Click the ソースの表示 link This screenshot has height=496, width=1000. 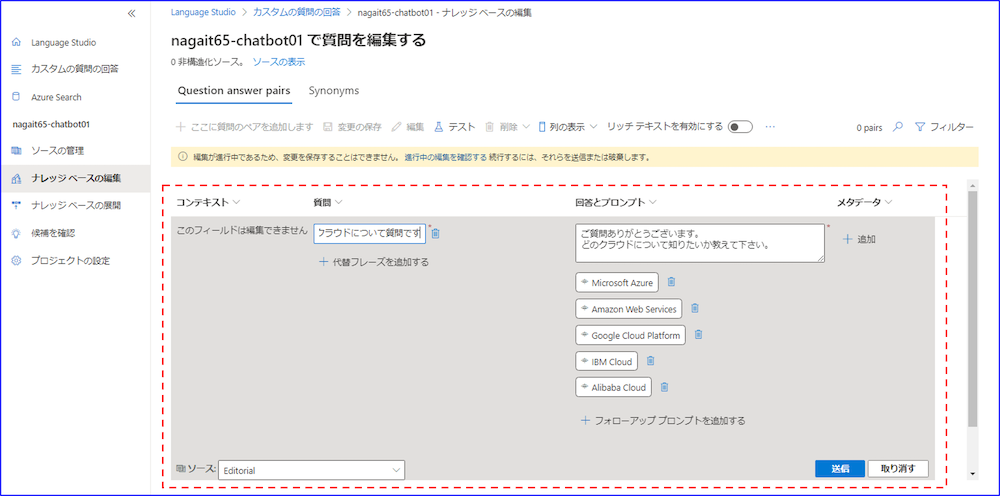point(279,62)
